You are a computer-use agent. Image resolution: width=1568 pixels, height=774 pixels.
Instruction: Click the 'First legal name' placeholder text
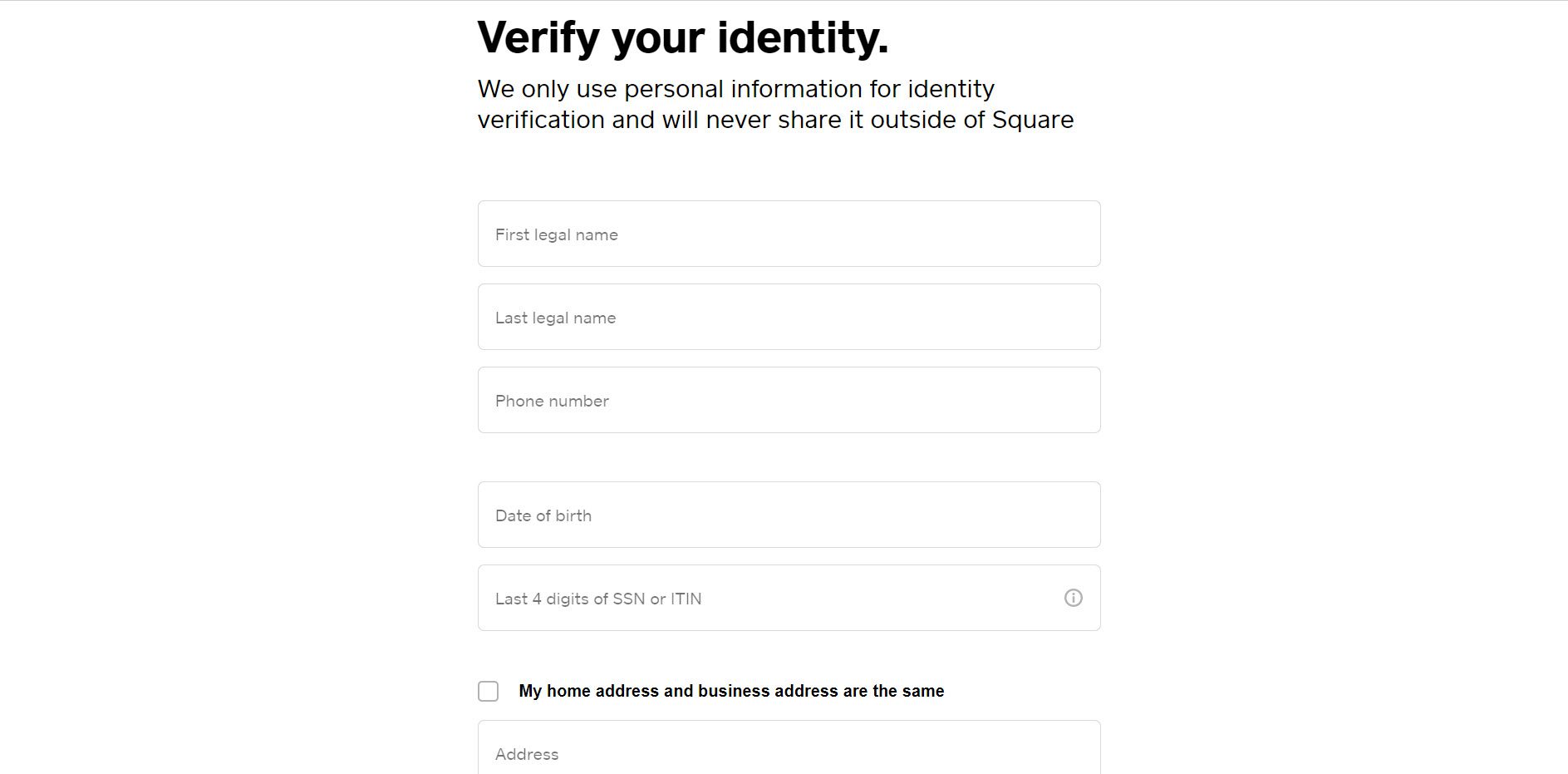pos(557,235)
